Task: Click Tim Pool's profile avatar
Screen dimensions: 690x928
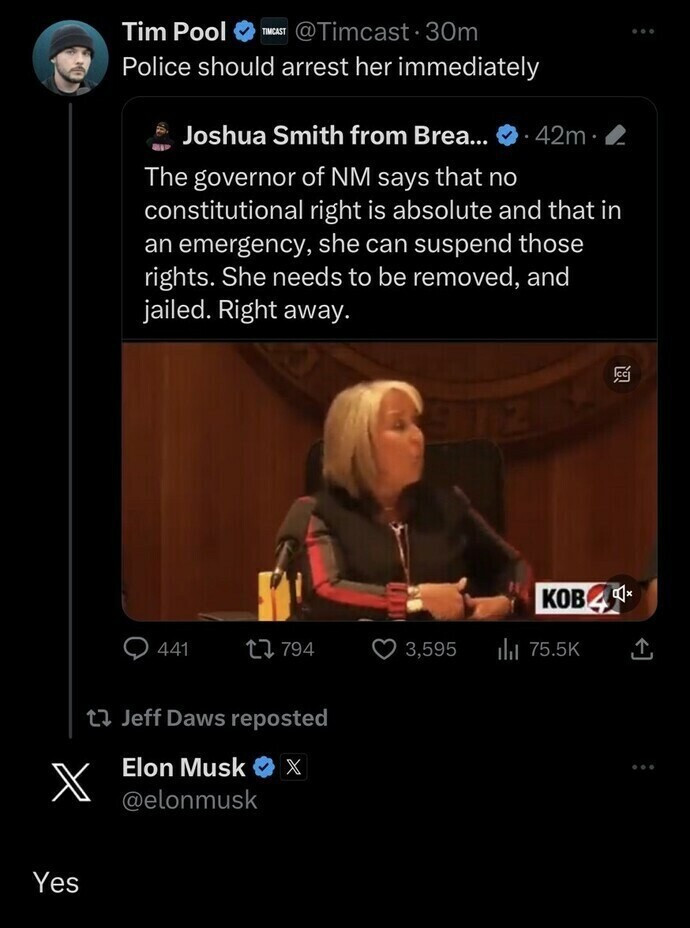Action: click(70, 57)
